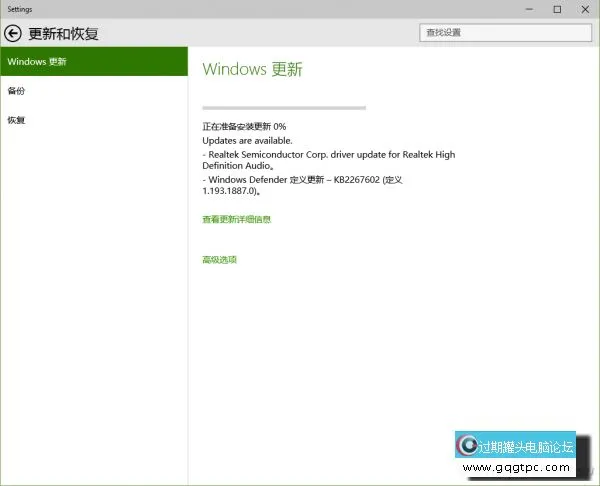This screenshot has height=486, width=600.
Task: Select Windows 更新 in the sidebar
Action: point(94,61)
